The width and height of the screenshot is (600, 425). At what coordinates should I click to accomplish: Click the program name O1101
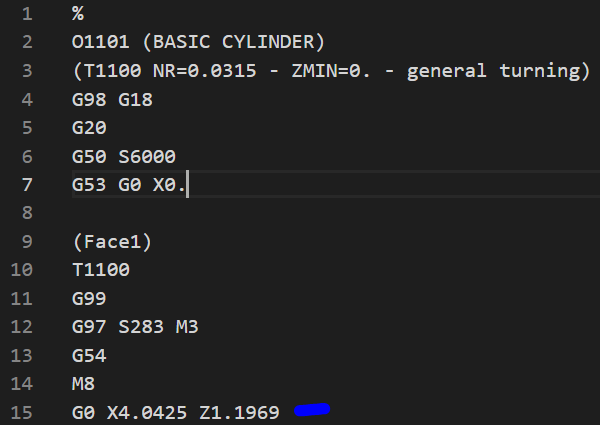click(100, 42)
